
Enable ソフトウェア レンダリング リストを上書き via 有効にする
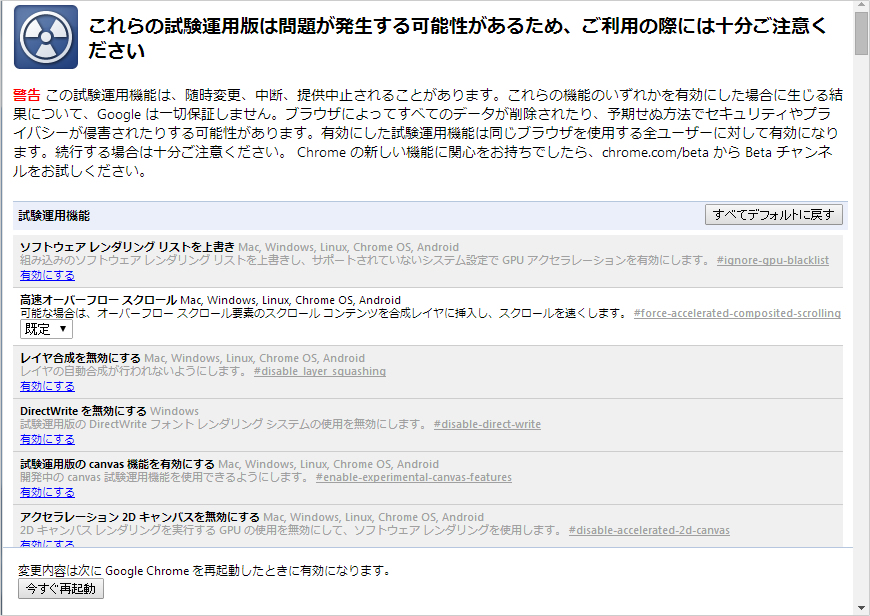point(47,275)
